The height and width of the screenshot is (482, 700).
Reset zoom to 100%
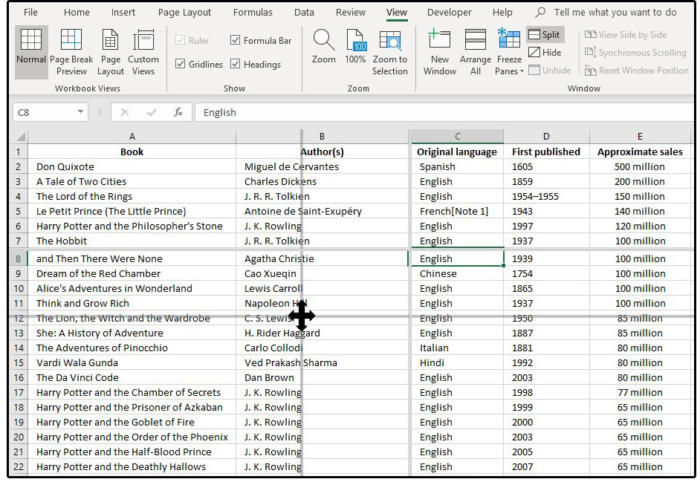(x=355, y=46)
